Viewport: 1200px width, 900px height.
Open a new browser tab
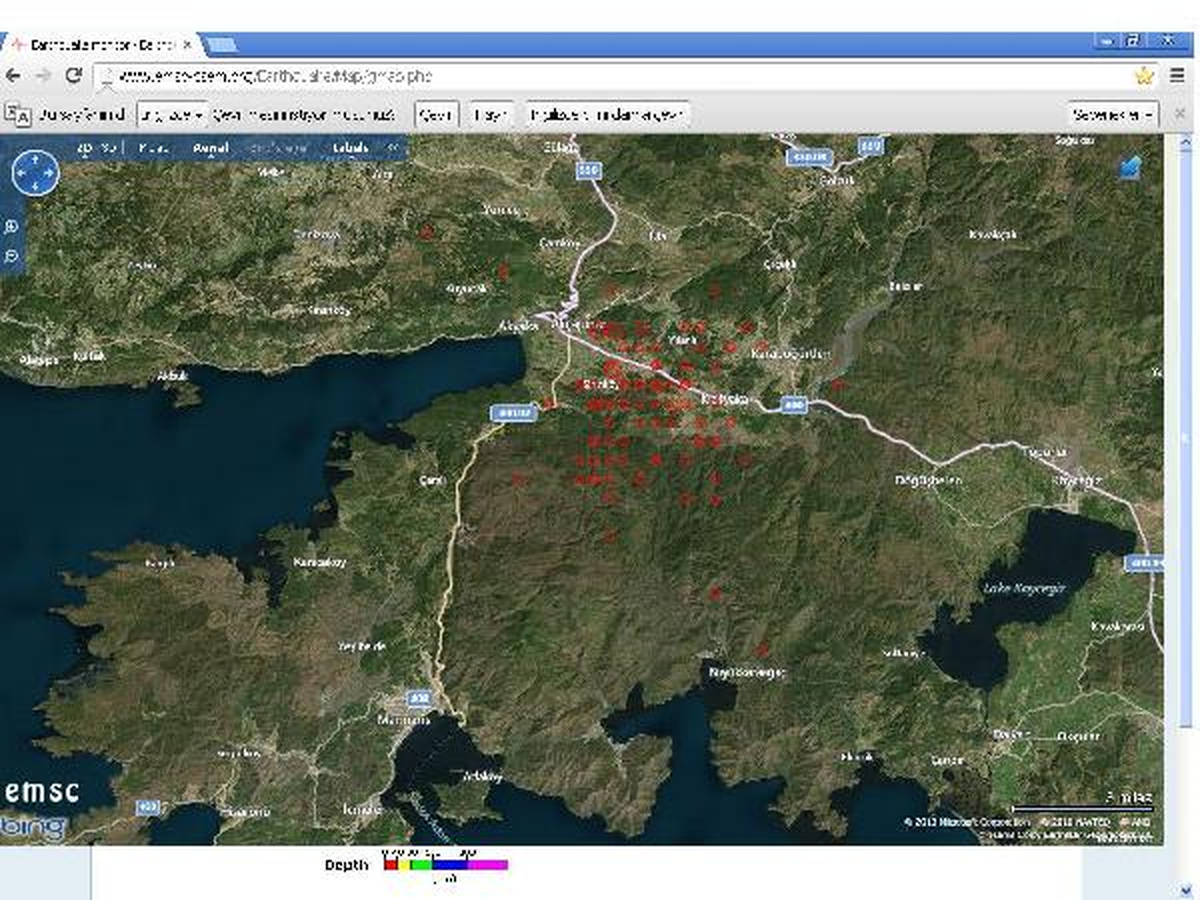point(221,45)
